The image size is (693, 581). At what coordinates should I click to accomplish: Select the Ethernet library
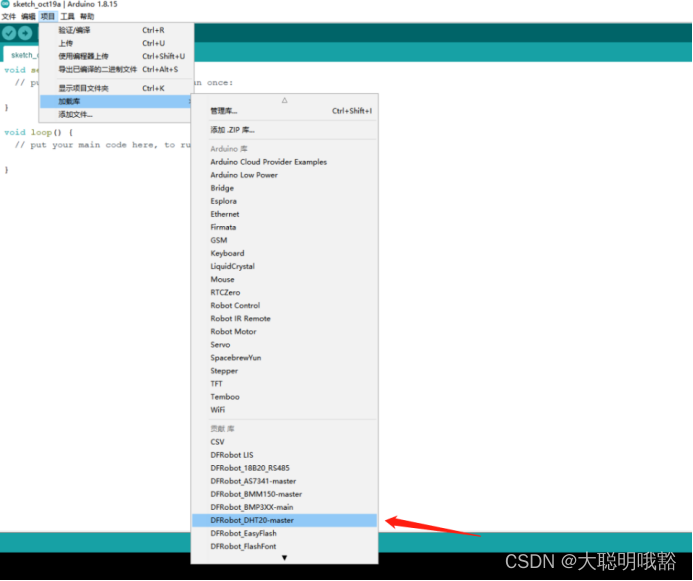pyautogui.click(x=285, y=214)
